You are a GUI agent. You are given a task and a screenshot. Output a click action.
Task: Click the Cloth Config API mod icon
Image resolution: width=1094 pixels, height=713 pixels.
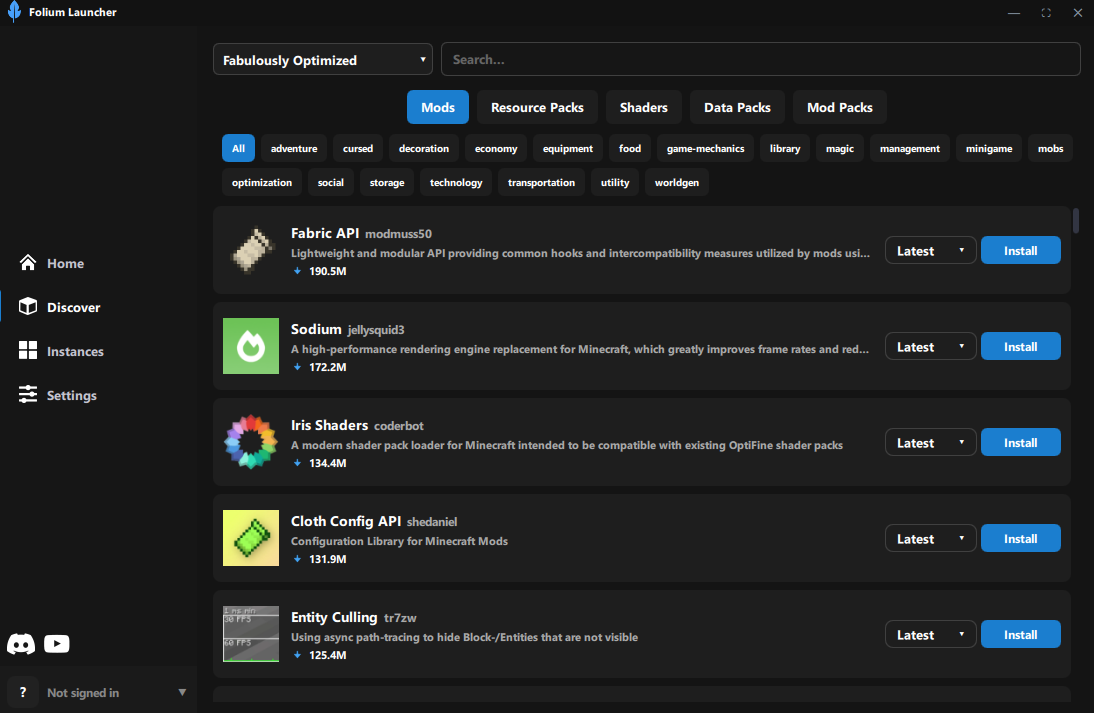pyautogui.click(x=250, y=538)
